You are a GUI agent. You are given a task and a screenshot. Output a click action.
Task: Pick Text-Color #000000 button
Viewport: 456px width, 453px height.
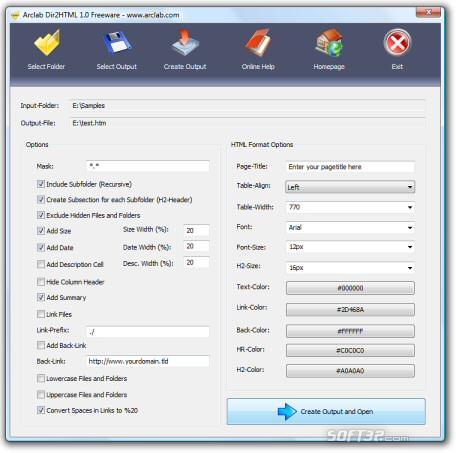[350, 288]
